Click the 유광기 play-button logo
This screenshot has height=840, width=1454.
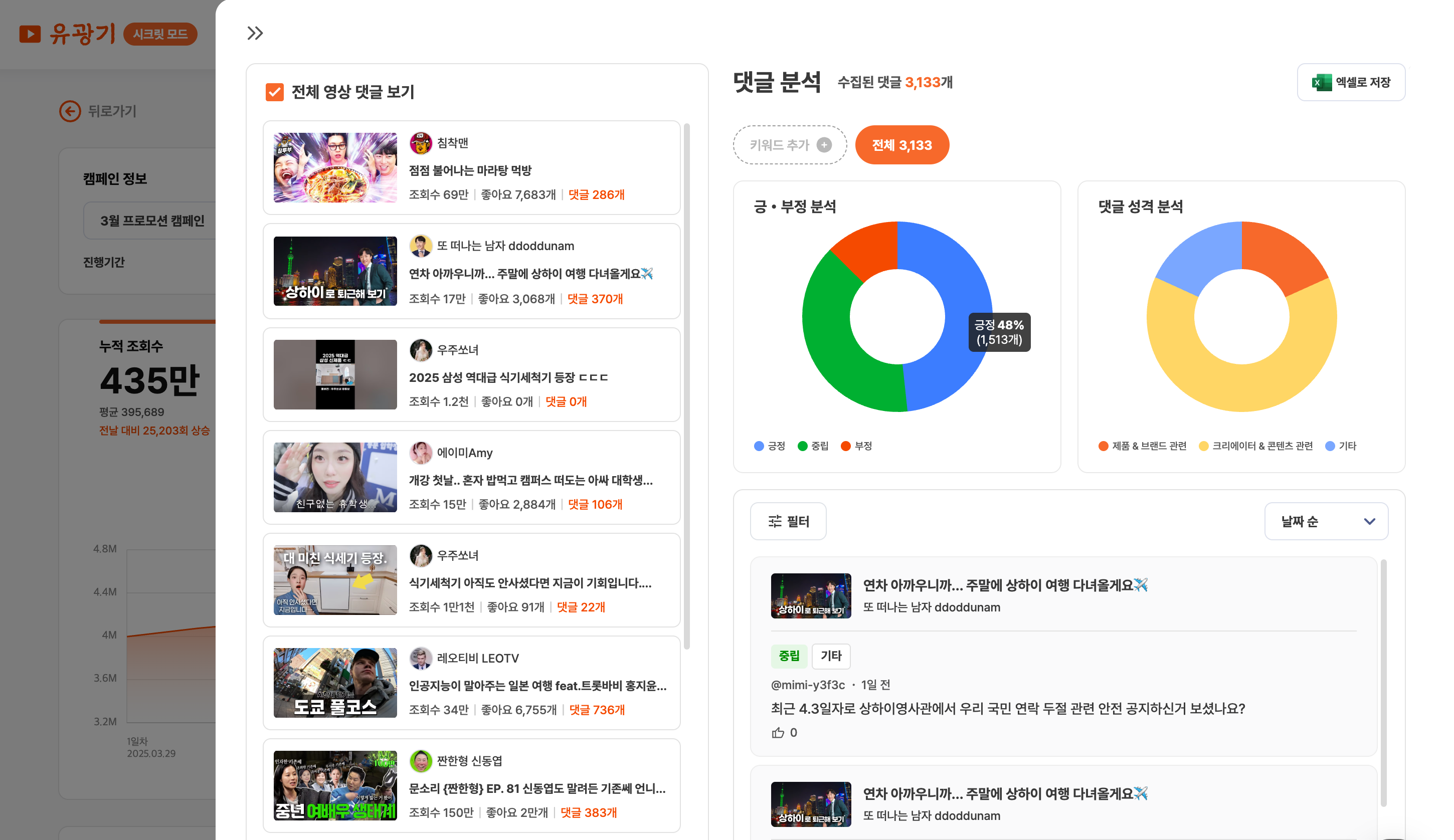(31, 34)
